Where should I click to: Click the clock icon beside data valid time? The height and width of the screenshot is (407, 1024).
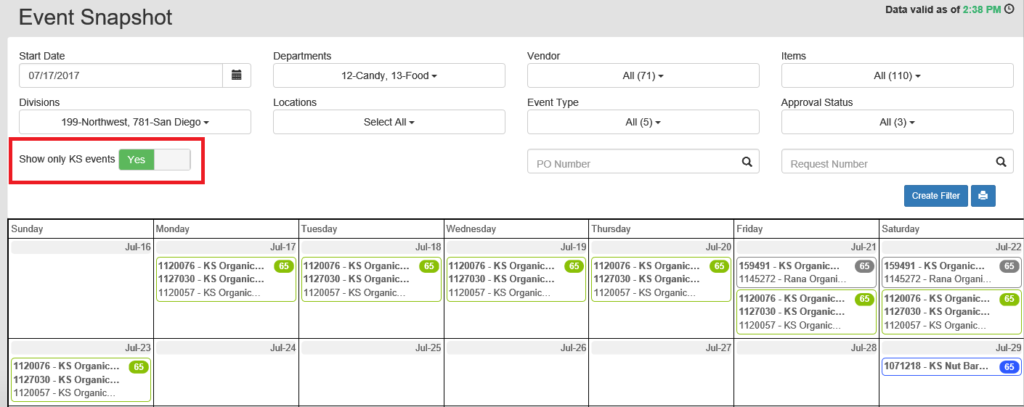pos(1009,9)
